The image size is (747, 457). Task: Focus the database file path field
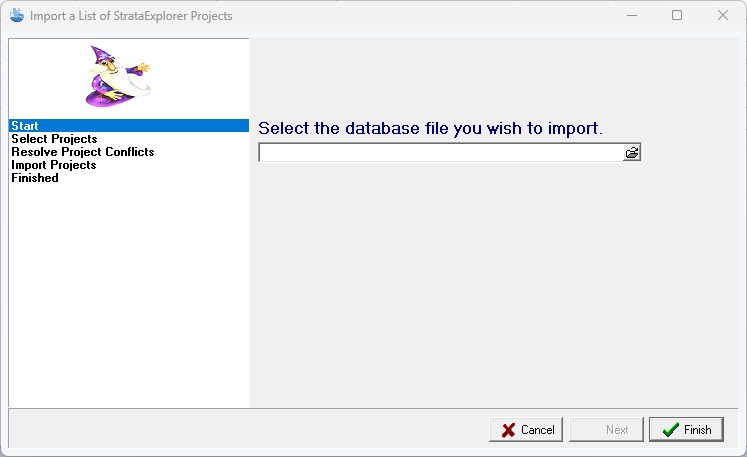440,153
